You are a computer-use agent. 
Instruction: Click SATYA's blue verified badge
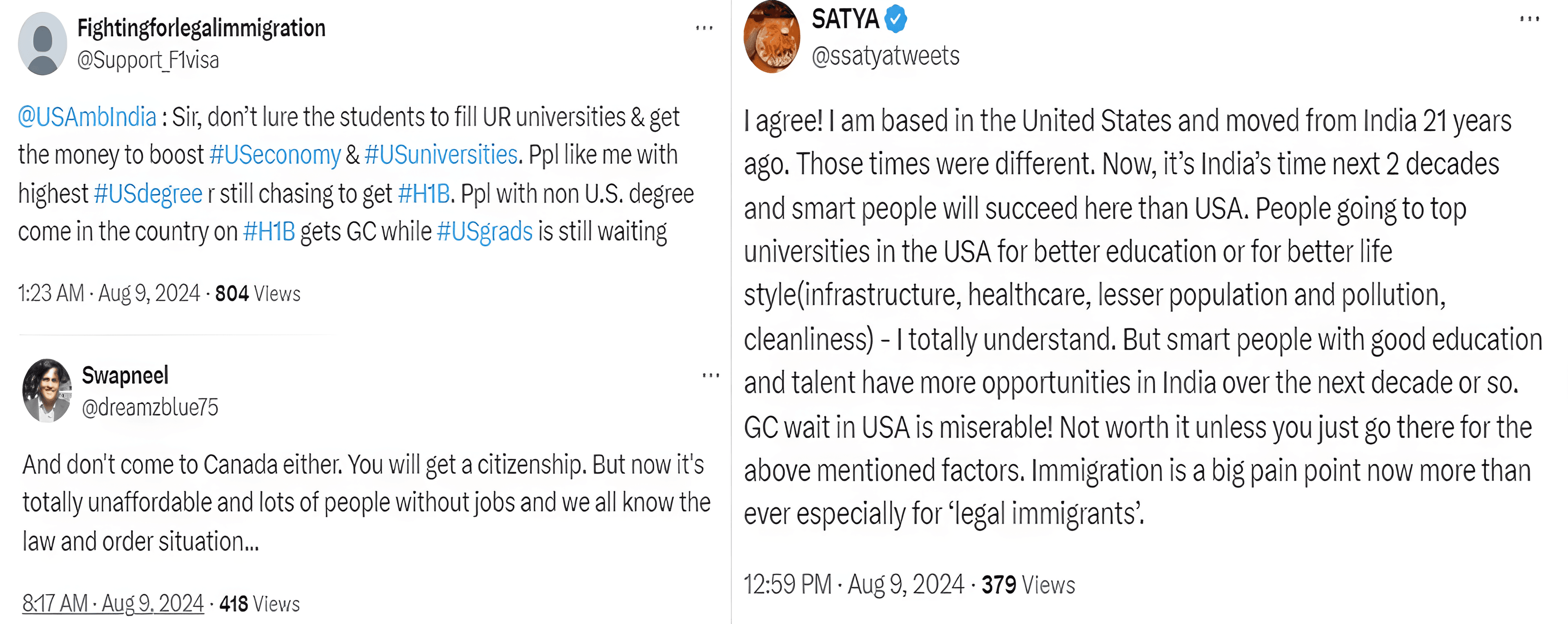click(895, 19)
